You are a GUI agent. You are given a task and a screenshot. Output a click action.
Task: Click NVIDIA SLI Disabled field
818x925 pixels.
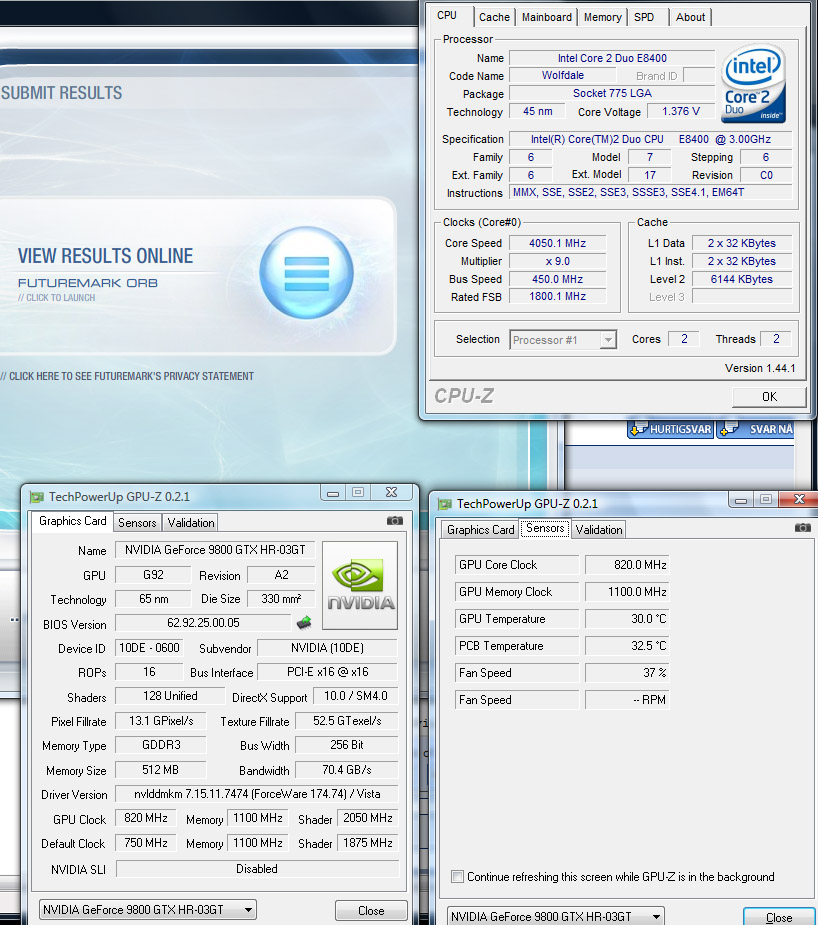[257, 869]
